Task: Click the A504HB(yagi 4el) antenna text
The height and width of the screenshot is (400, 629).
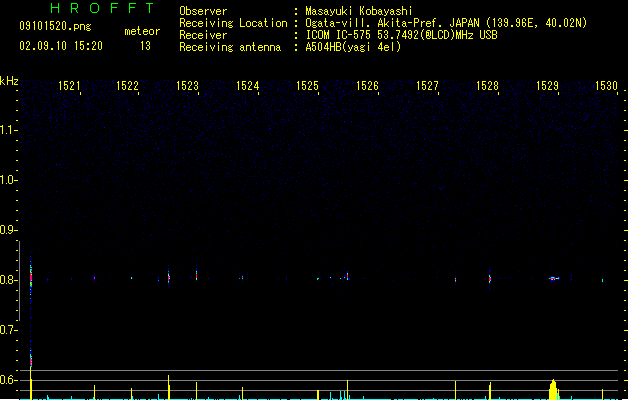Action: (353, 47)
